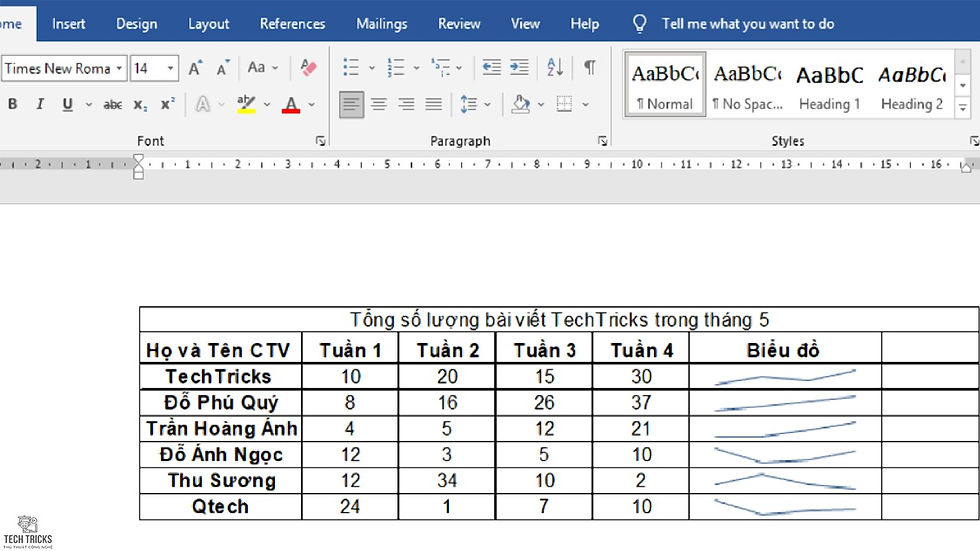Click Biểu đồ header cell
Screen dimensions: 980x551
coord(783,350)
